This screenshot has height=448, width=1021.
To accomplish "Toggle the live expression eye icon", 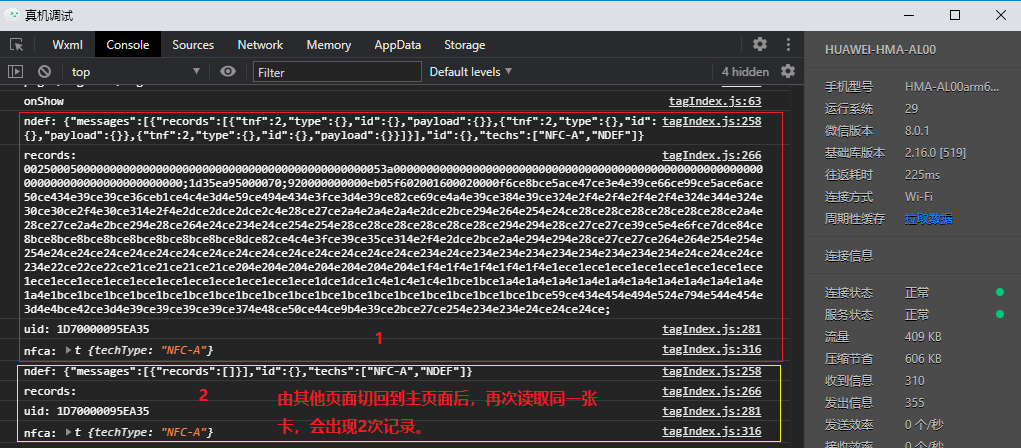I will [228, 72].
